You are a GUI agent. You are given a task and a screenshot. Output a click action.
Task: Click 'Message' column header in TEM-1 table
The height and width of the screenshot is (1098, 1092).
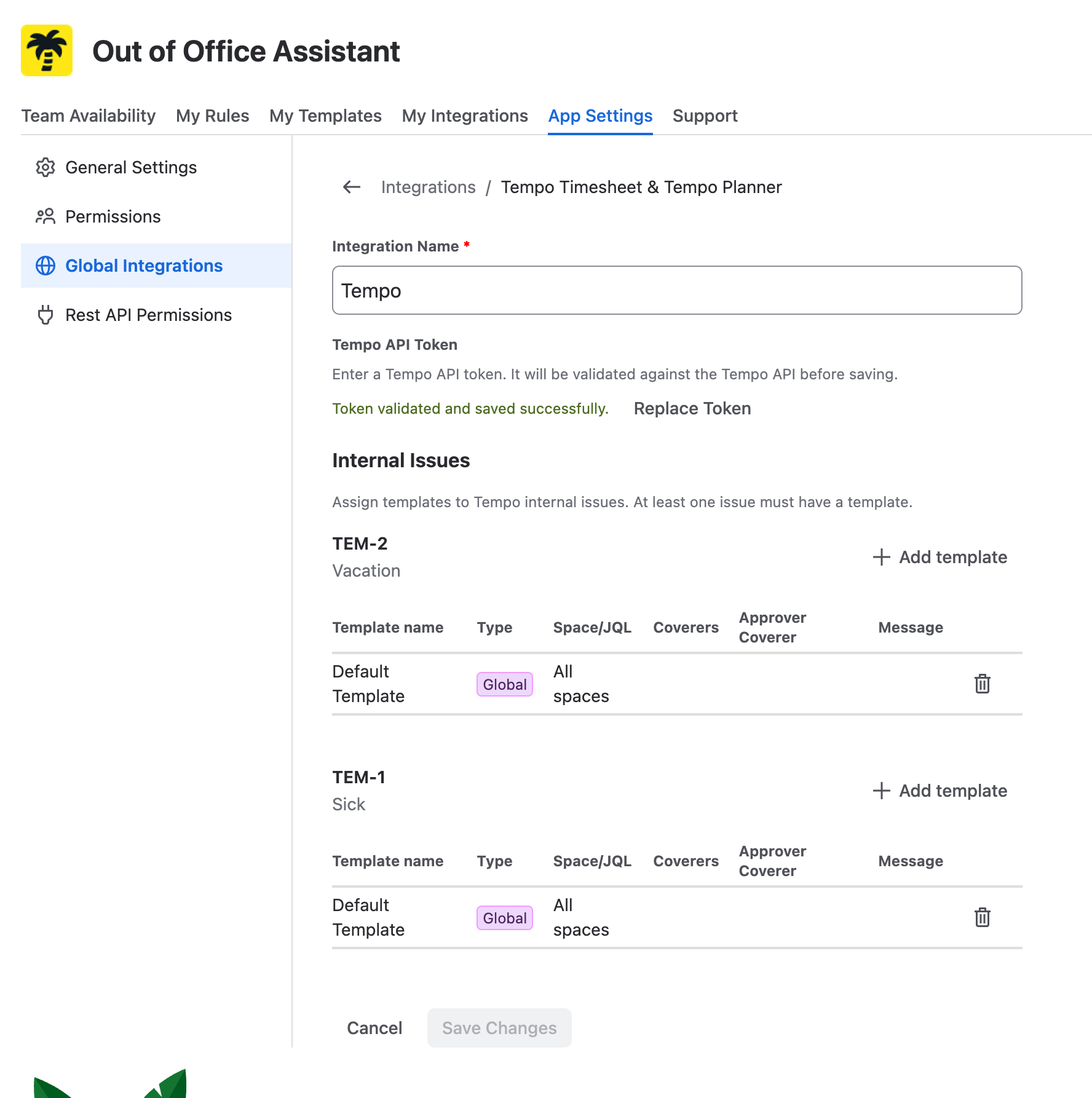coord(911,861)
